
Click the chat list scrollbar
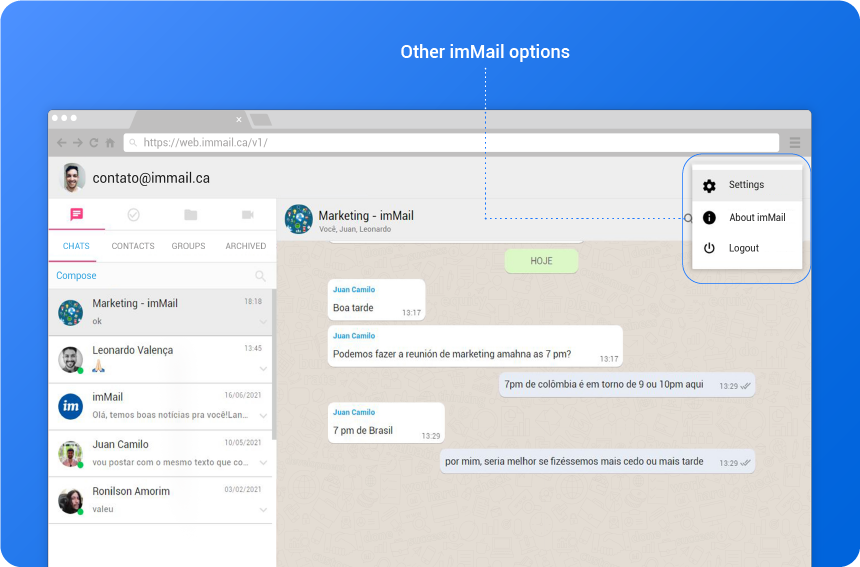(x=274, y=364)
